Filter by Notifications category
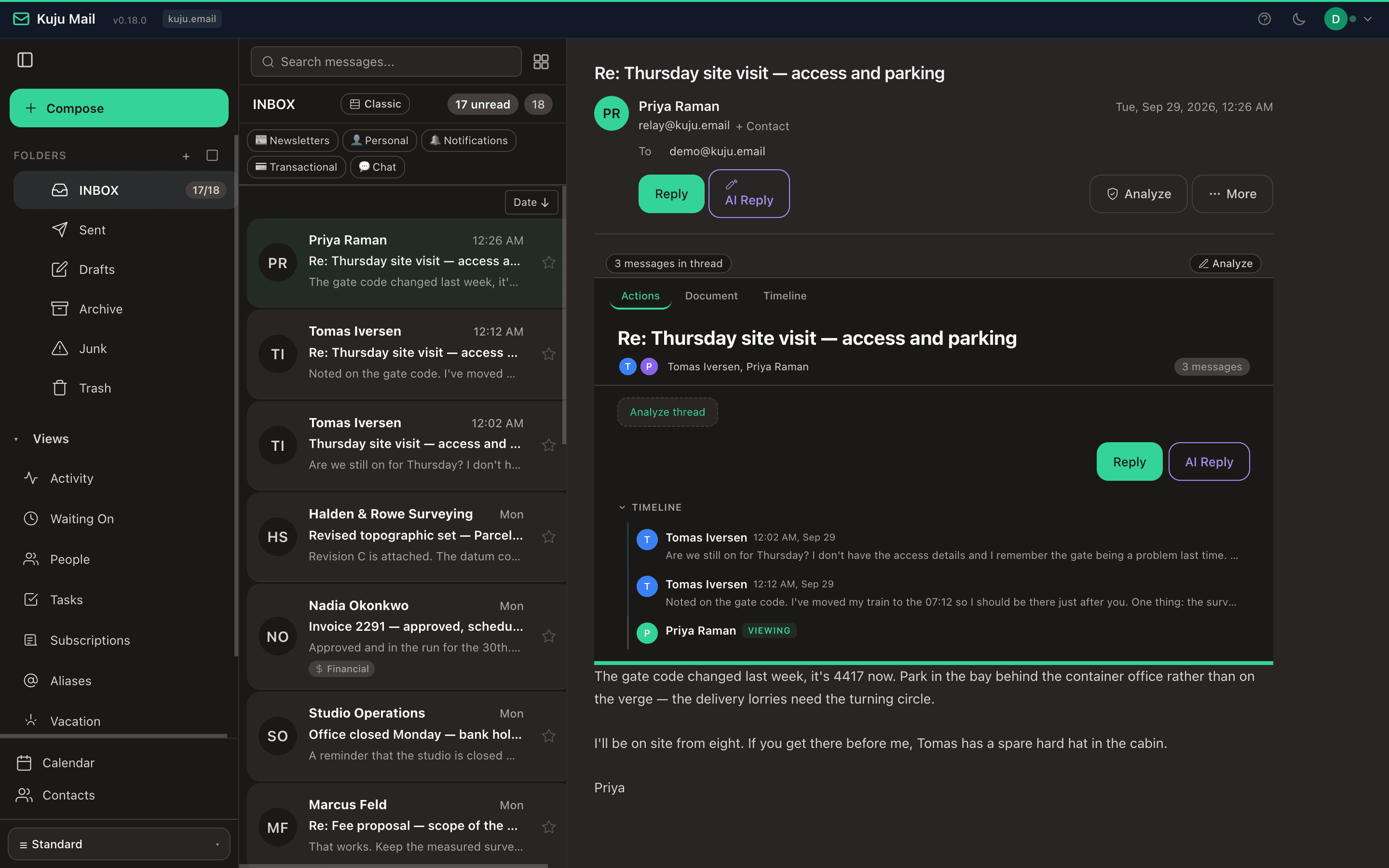The image size is (1389, 868). [x=468, y=141]
